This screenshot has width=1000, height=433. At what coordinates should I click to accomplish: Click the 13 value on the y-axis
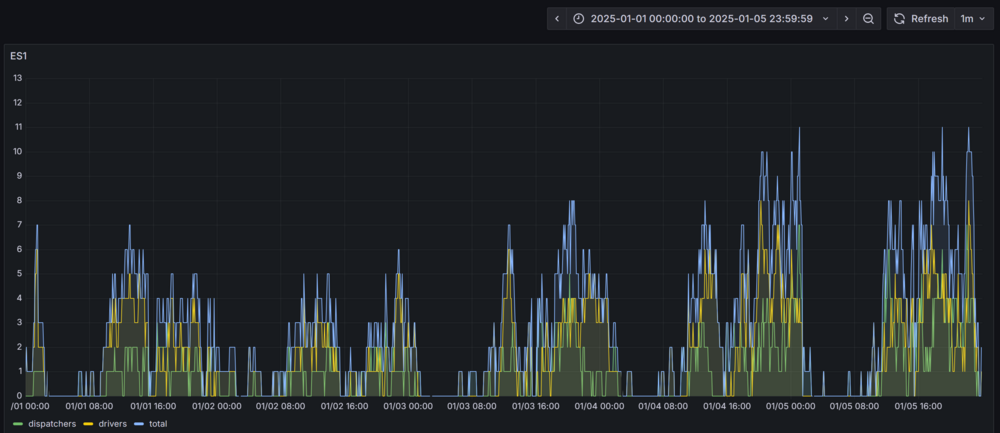tap(18, 78)
